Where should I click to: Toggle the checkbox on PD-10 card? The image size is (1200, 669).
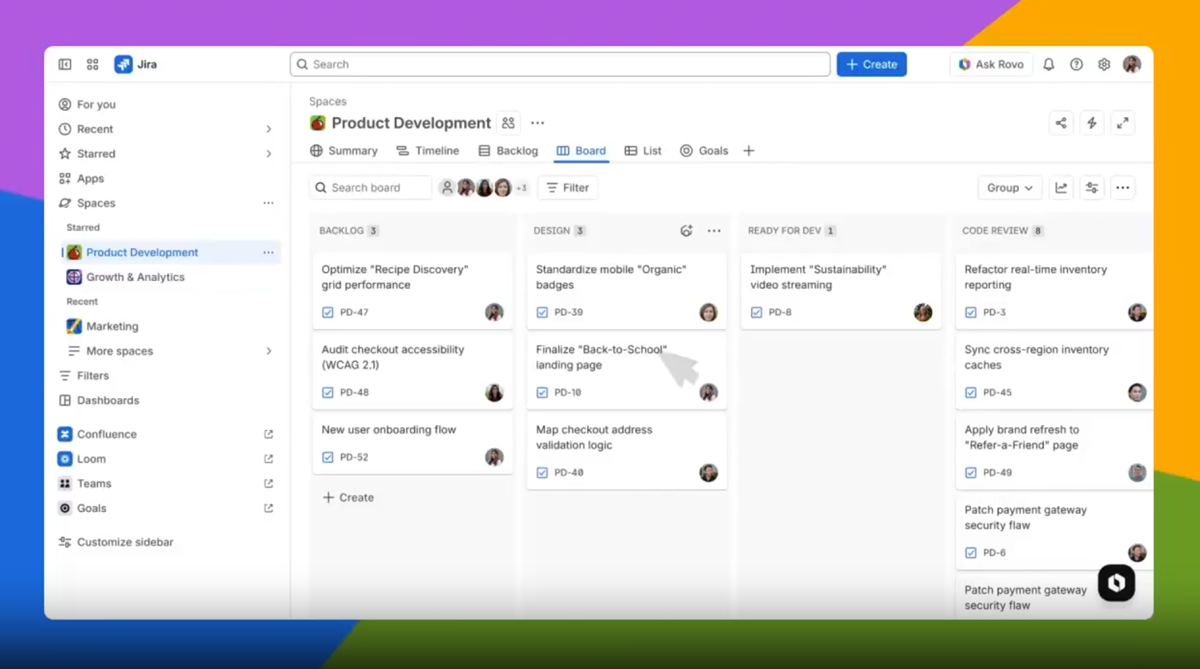541,392
